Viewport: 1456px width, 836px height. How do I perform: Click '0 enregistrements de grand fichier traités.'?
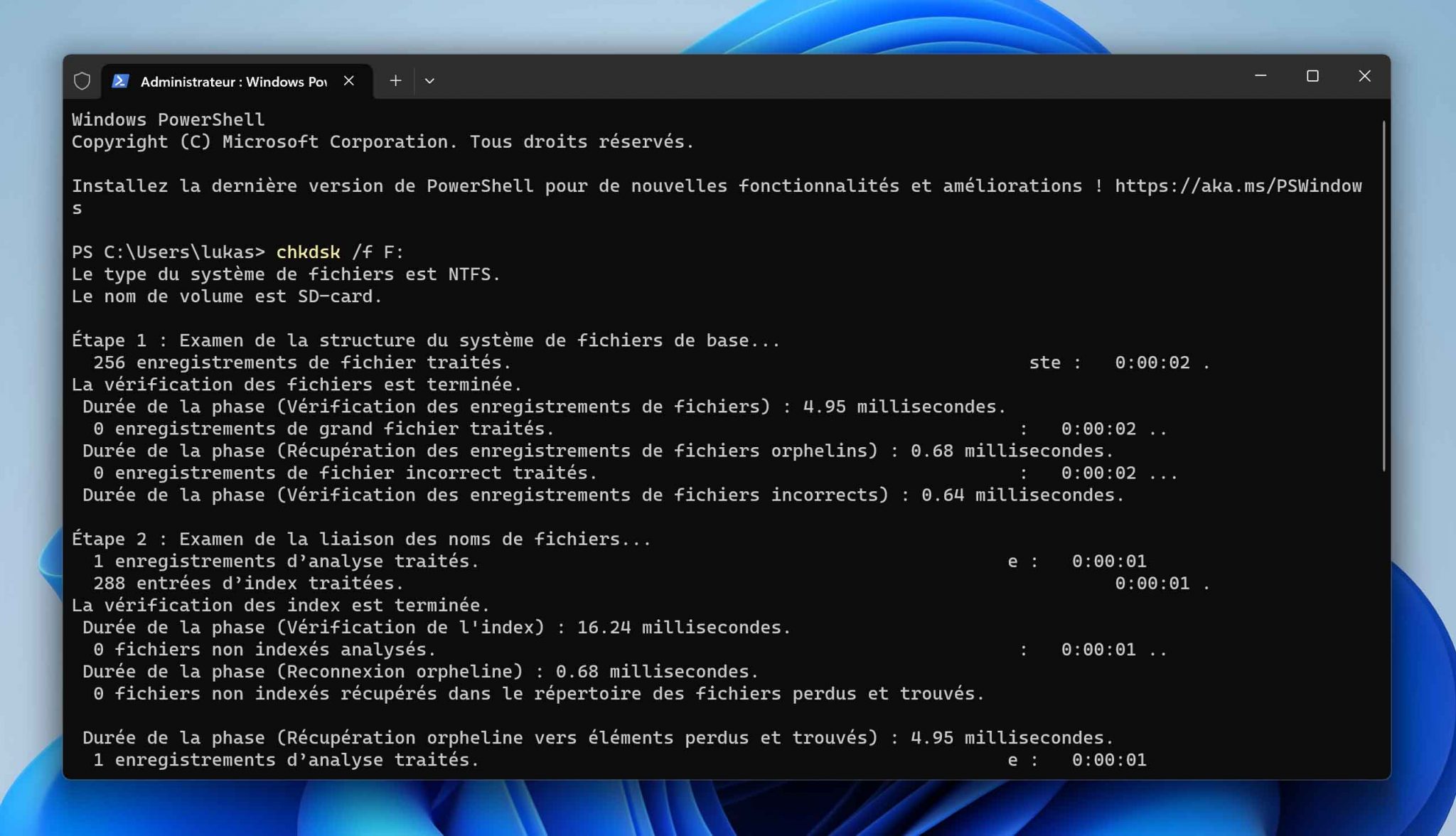[323, 429]
